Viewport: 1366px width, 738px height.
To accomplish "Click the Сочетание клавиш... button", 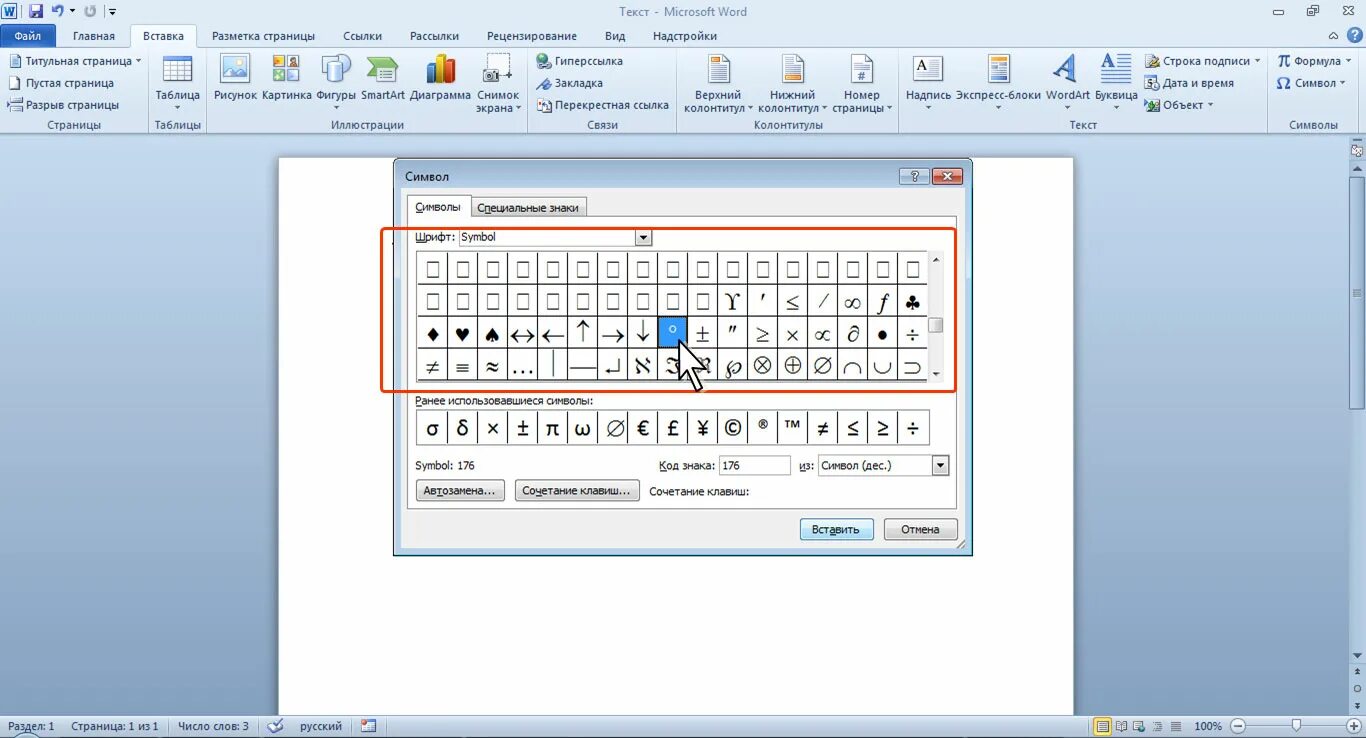I will click(x=578, y=491).
